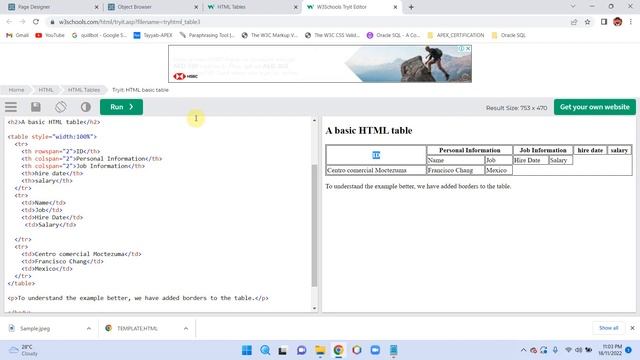Go to HTML breadcrumb
The width and height of the screenshot is (640, 360).
point(46,90)
